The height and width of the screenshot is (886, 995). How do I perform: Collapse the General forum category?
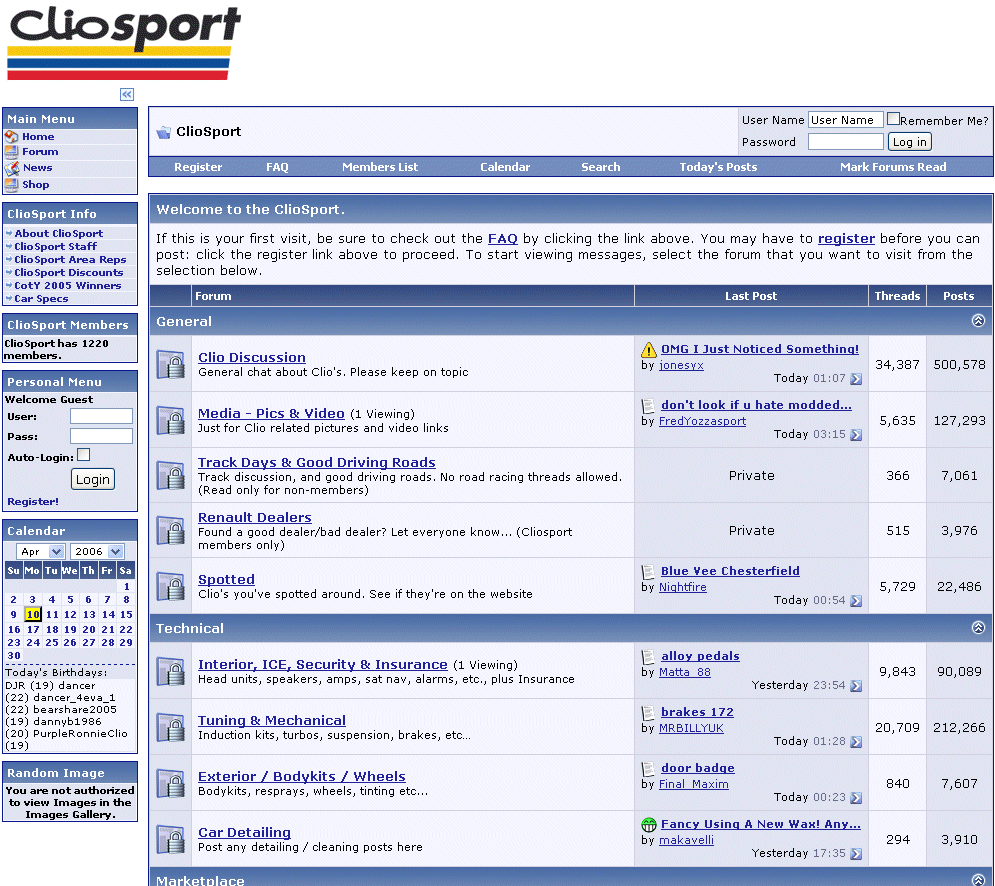978,322
